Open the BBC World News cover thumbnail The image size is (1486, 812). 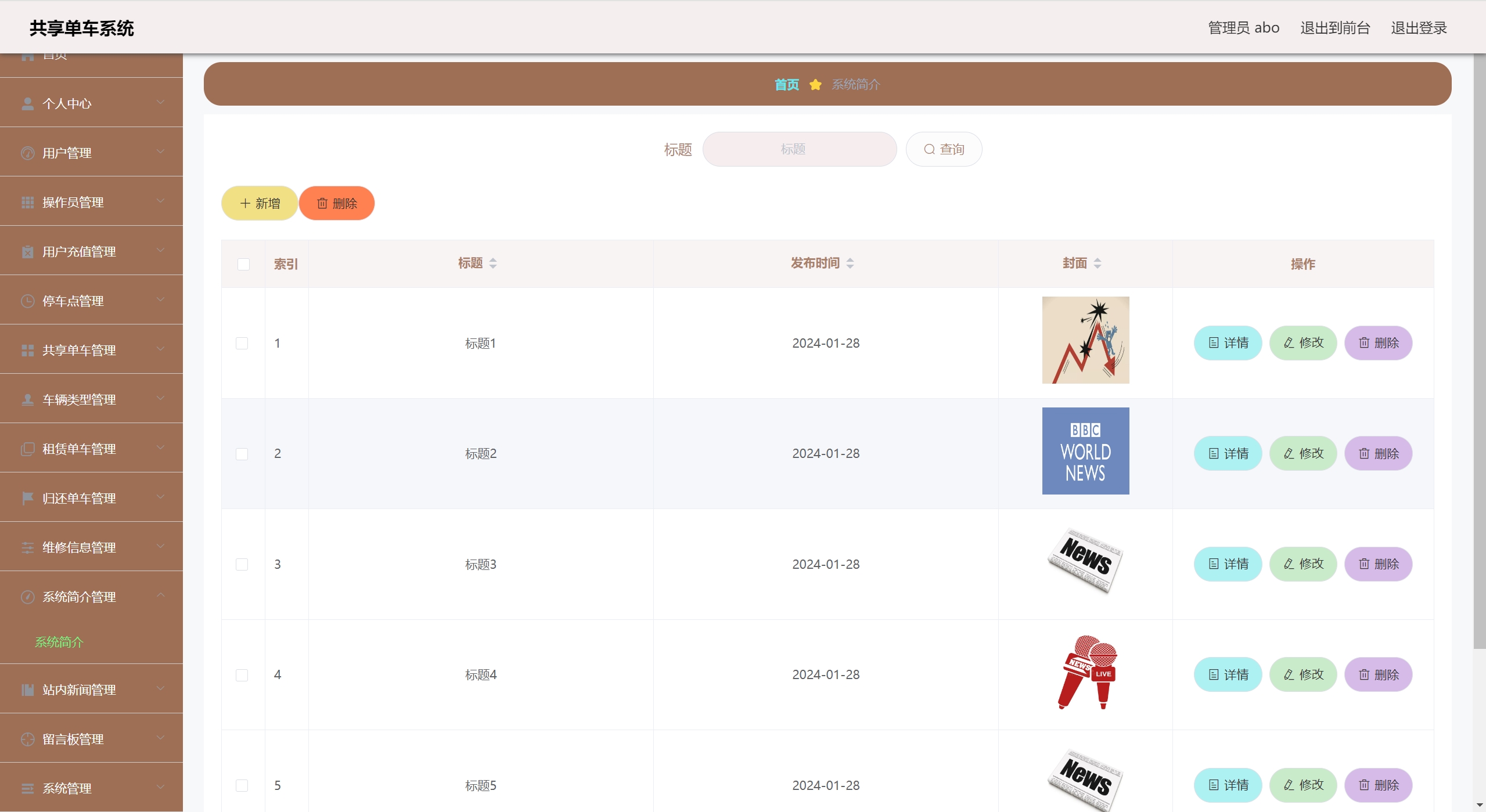[x=1085, y=451]
